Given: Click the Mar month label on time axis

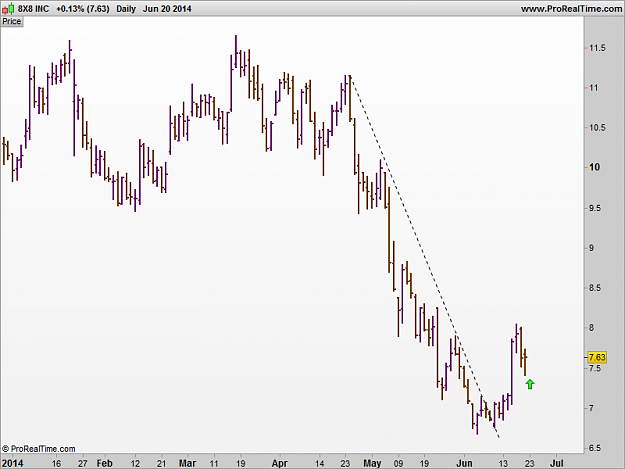Looking at the screenshot, I should [x=187, y=463].
